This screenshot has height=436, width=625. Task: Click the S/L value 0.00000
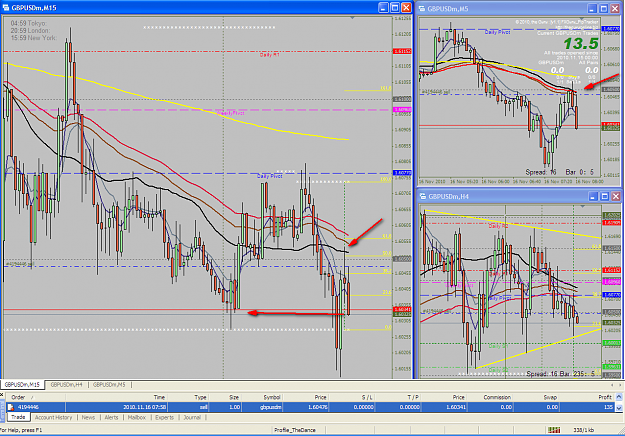(x=363, y=407)
